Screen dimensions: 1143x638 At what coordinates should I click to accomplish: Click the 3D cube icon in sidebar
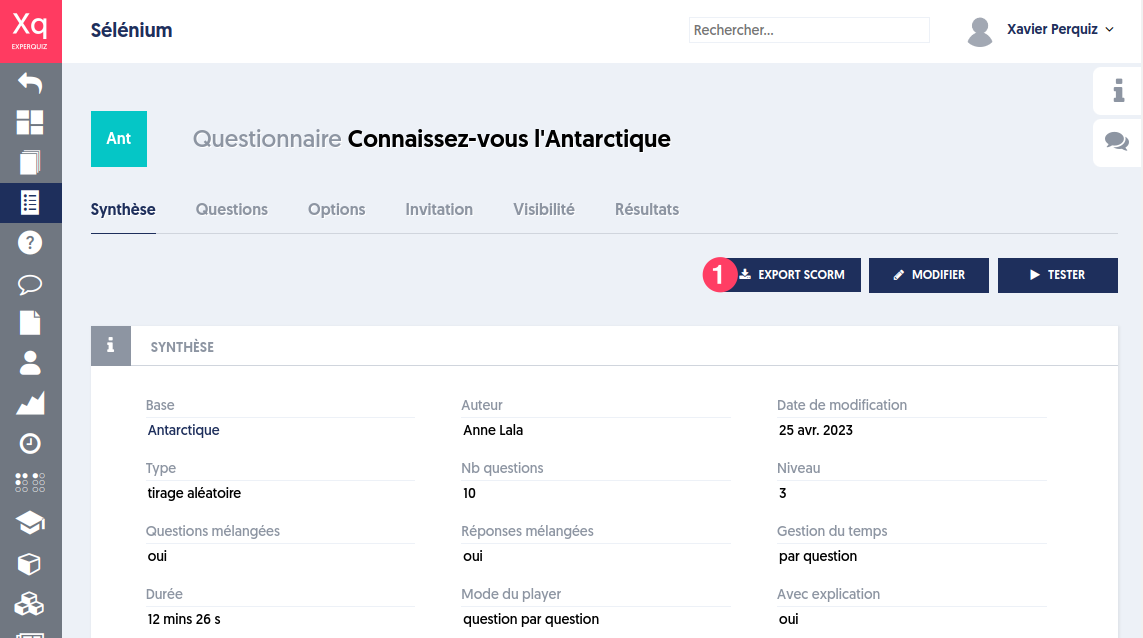(x=30, y=562)
